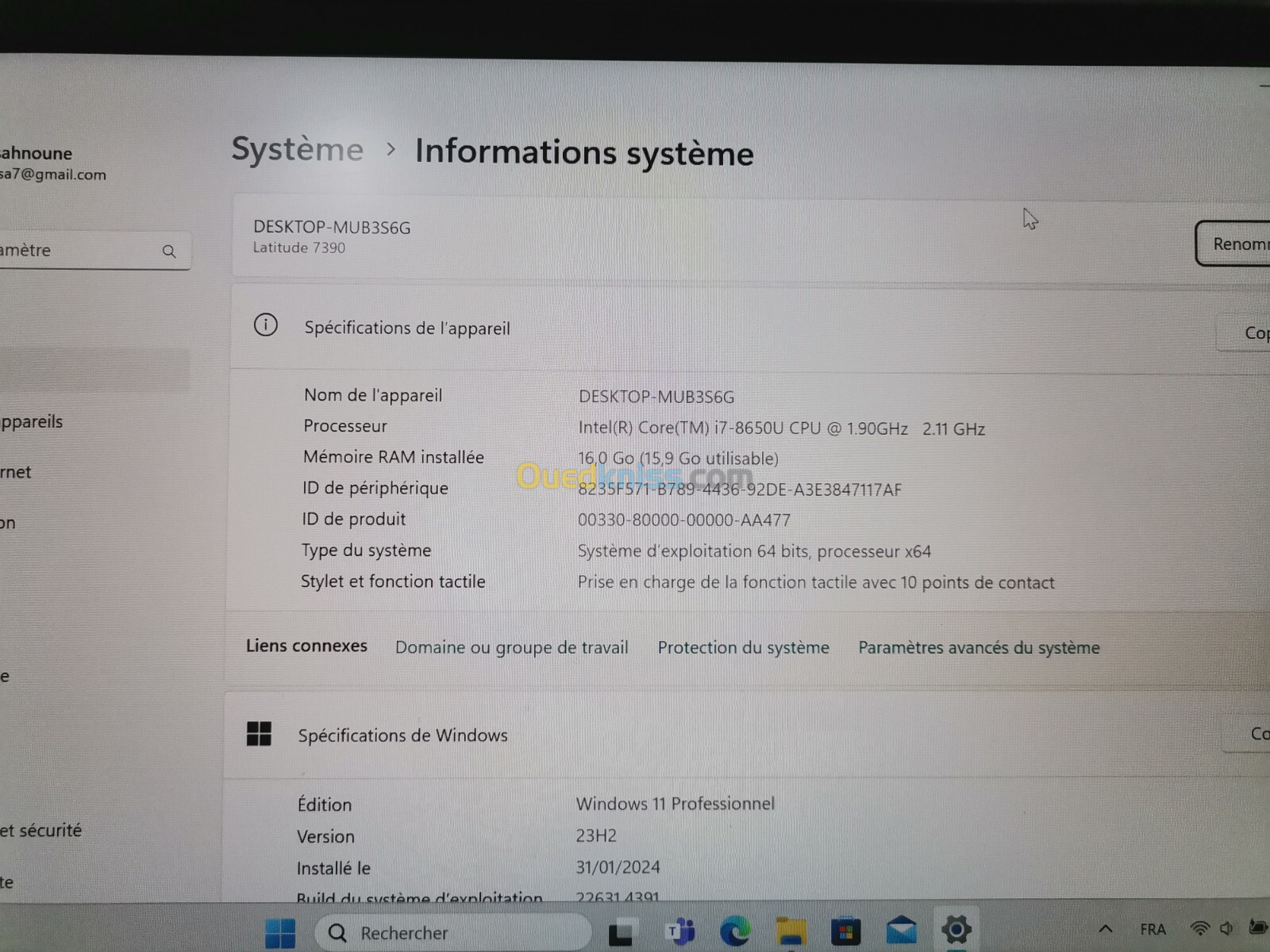Open Paramètres avancés du système link
Screen dimensions: 1270x952
coord(979,647)
